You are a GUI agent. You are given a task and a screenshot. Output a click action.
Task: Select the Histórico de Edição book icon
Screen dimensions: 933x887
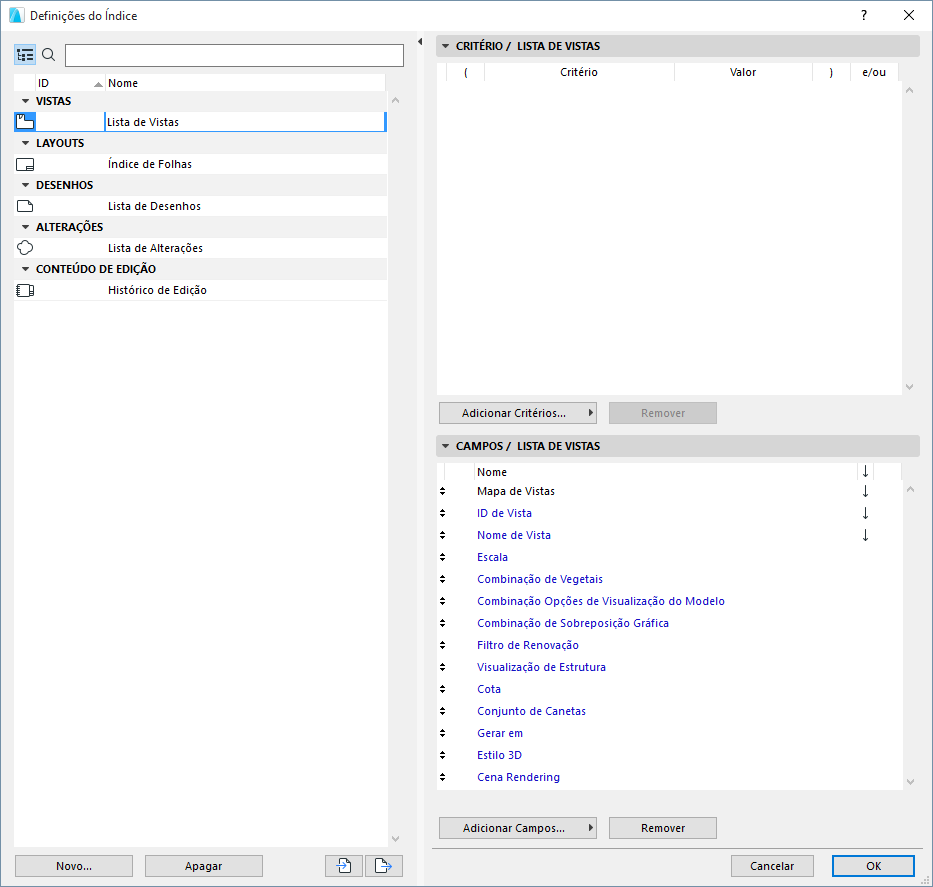point(24,289)
